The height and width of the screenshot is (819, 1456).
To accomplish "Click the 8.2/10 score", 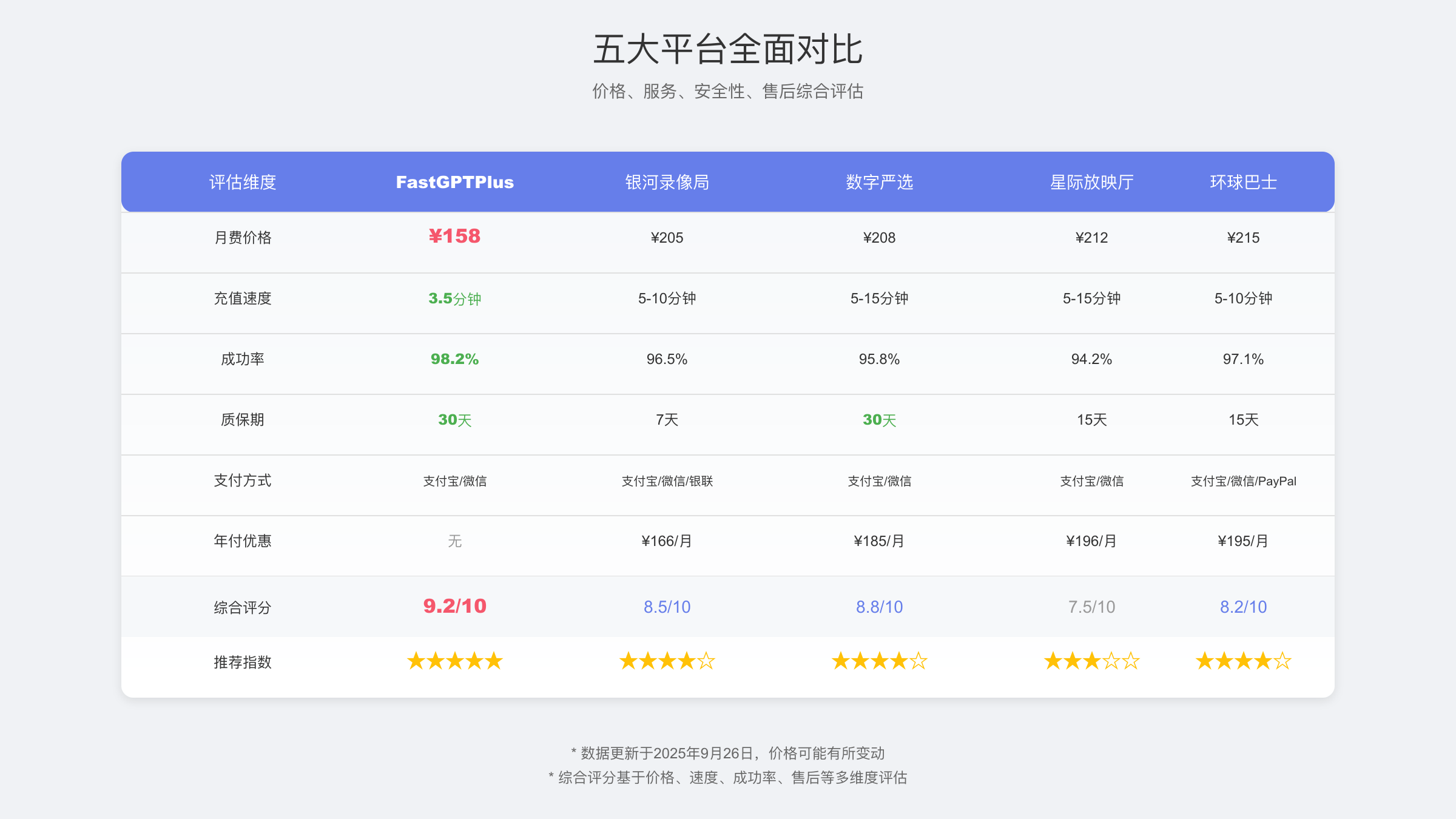I will pyautogui.click(x=1243, y=607).
